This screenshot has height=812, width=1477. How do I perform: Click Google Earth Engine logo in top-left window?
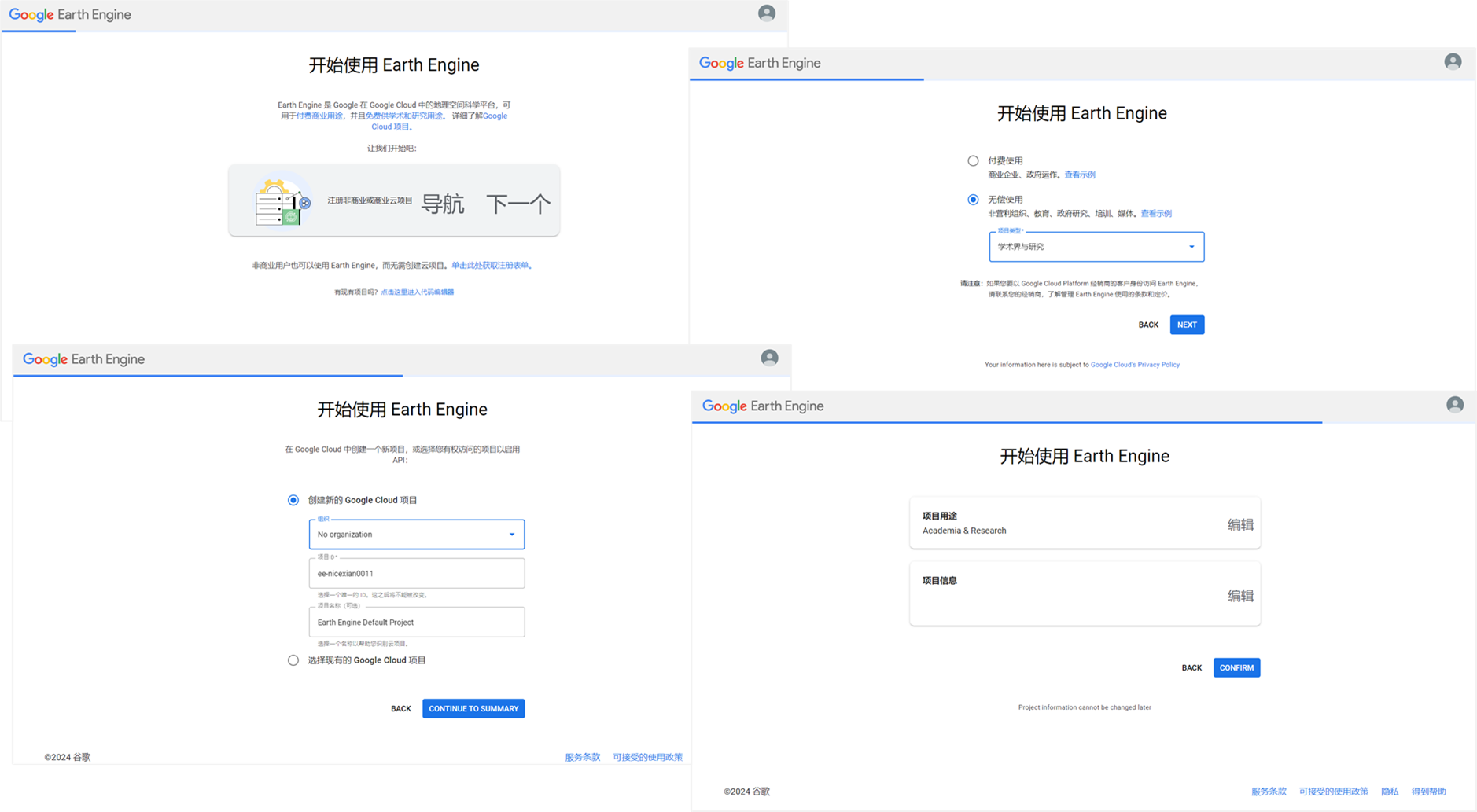coord(70,15)
